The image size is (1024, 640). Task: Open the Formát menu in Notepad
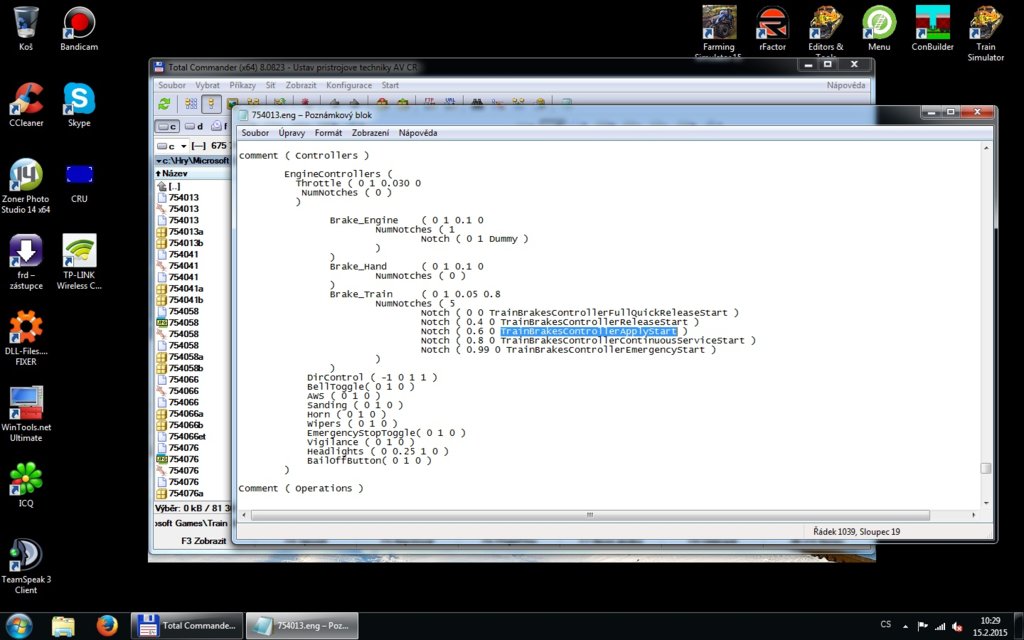coord(328,133)
